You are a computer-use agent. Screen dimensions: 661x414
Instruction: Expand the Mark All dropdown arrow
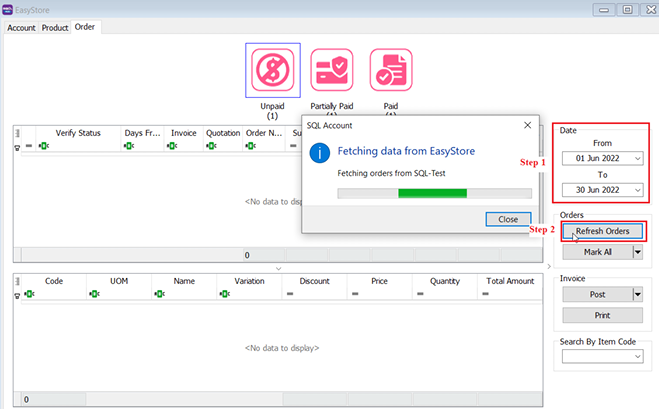pyautogui.click(x=637, y=252)
